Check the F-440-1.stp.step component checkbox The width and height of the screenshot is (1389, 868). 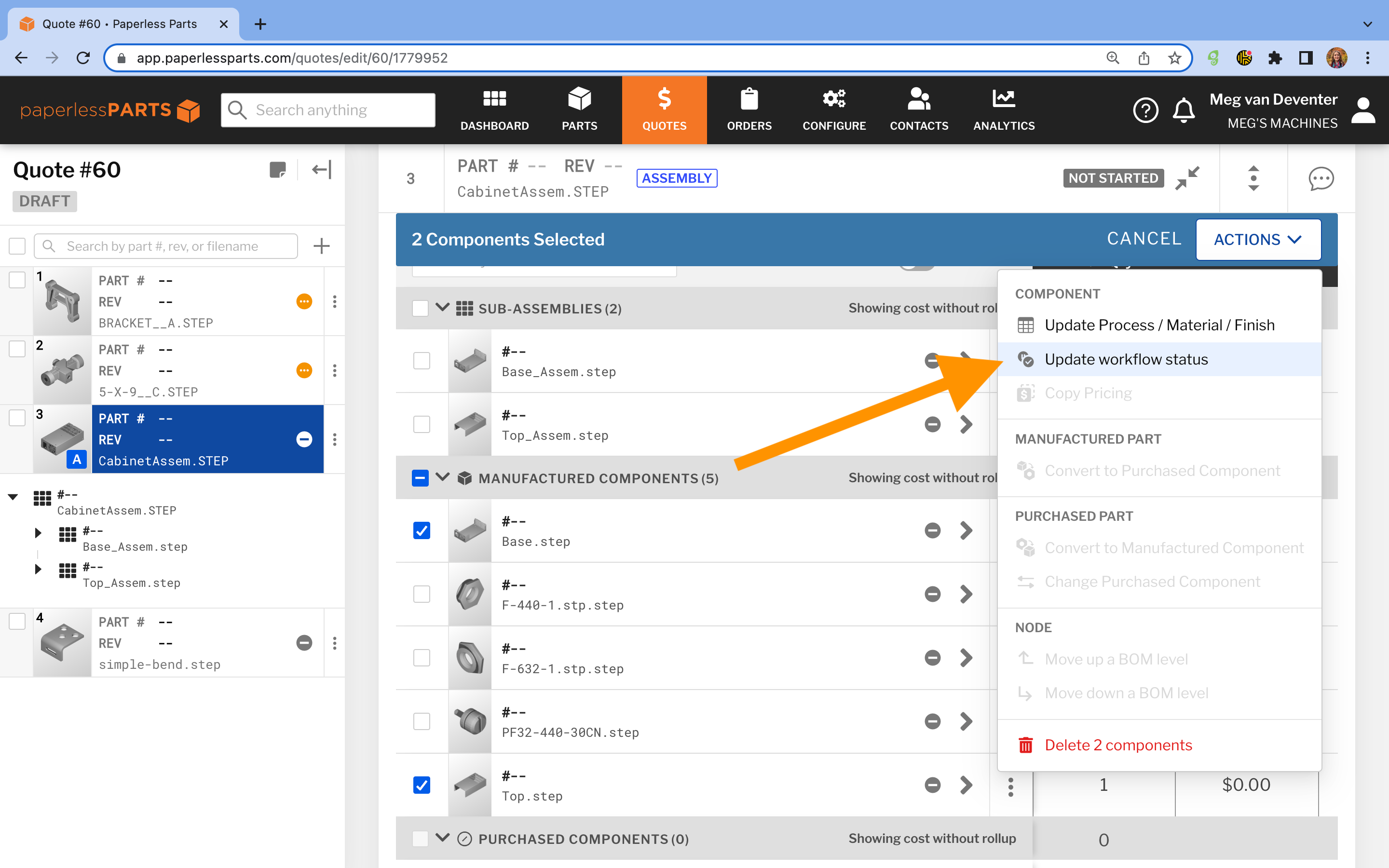(422, 594)
